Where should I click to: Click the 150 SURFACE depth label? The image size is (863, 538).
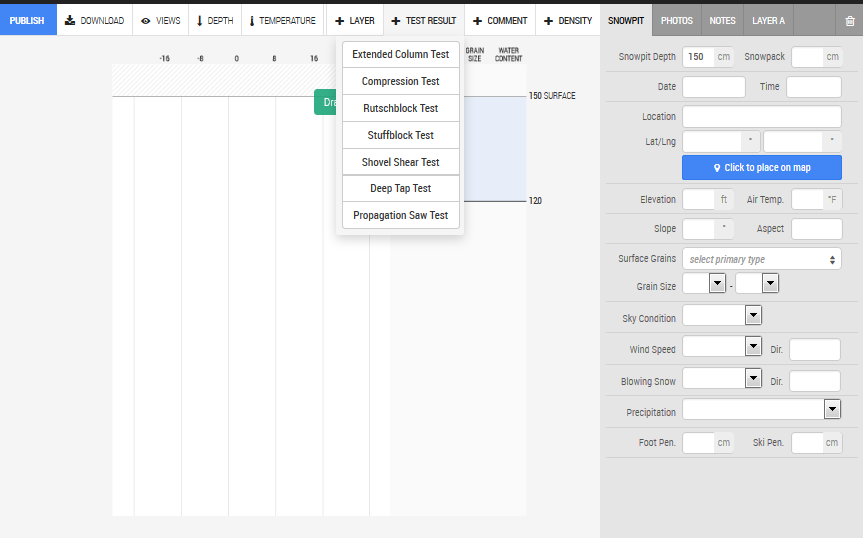pos(552,96)
